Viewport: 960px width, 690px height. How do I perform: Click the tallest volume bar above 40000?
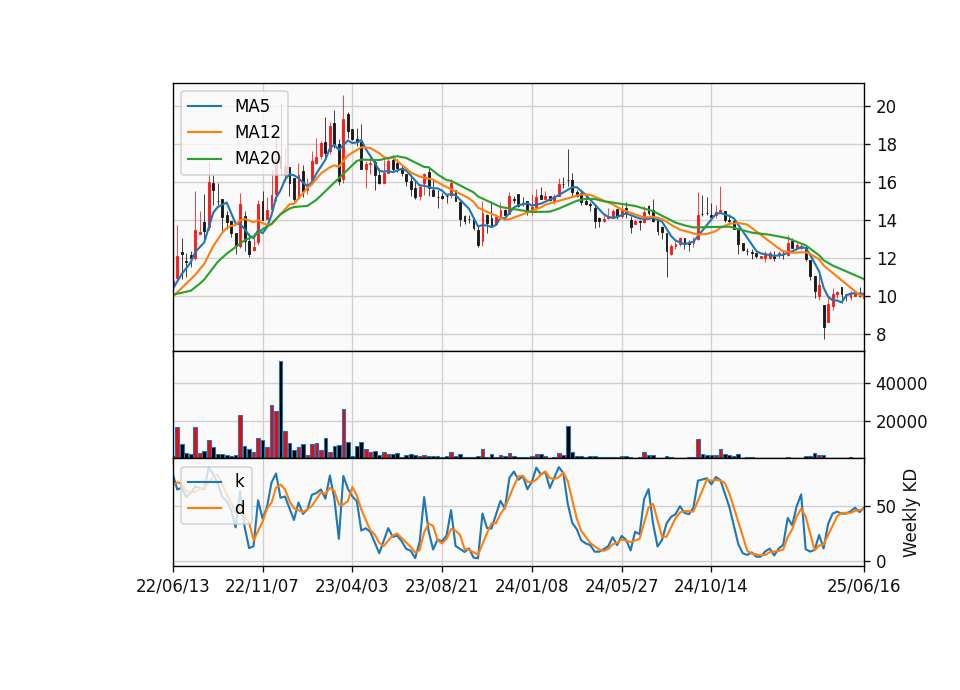[x=281, y=410]
